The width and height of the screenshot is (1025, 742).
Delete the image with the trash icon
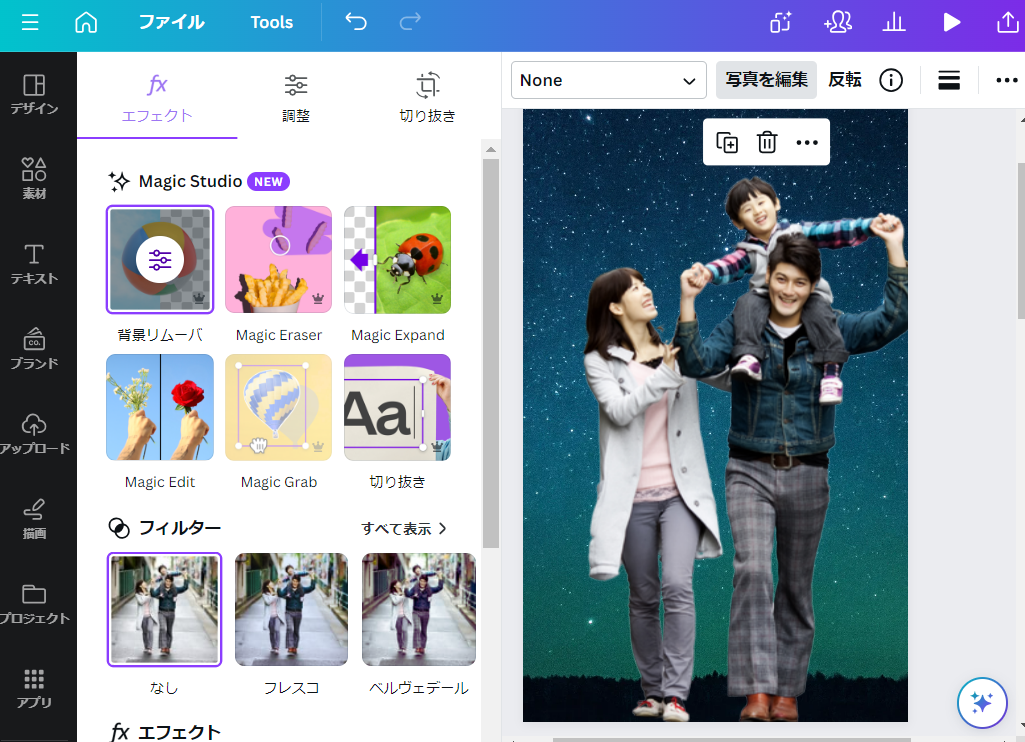click(767, 142)
